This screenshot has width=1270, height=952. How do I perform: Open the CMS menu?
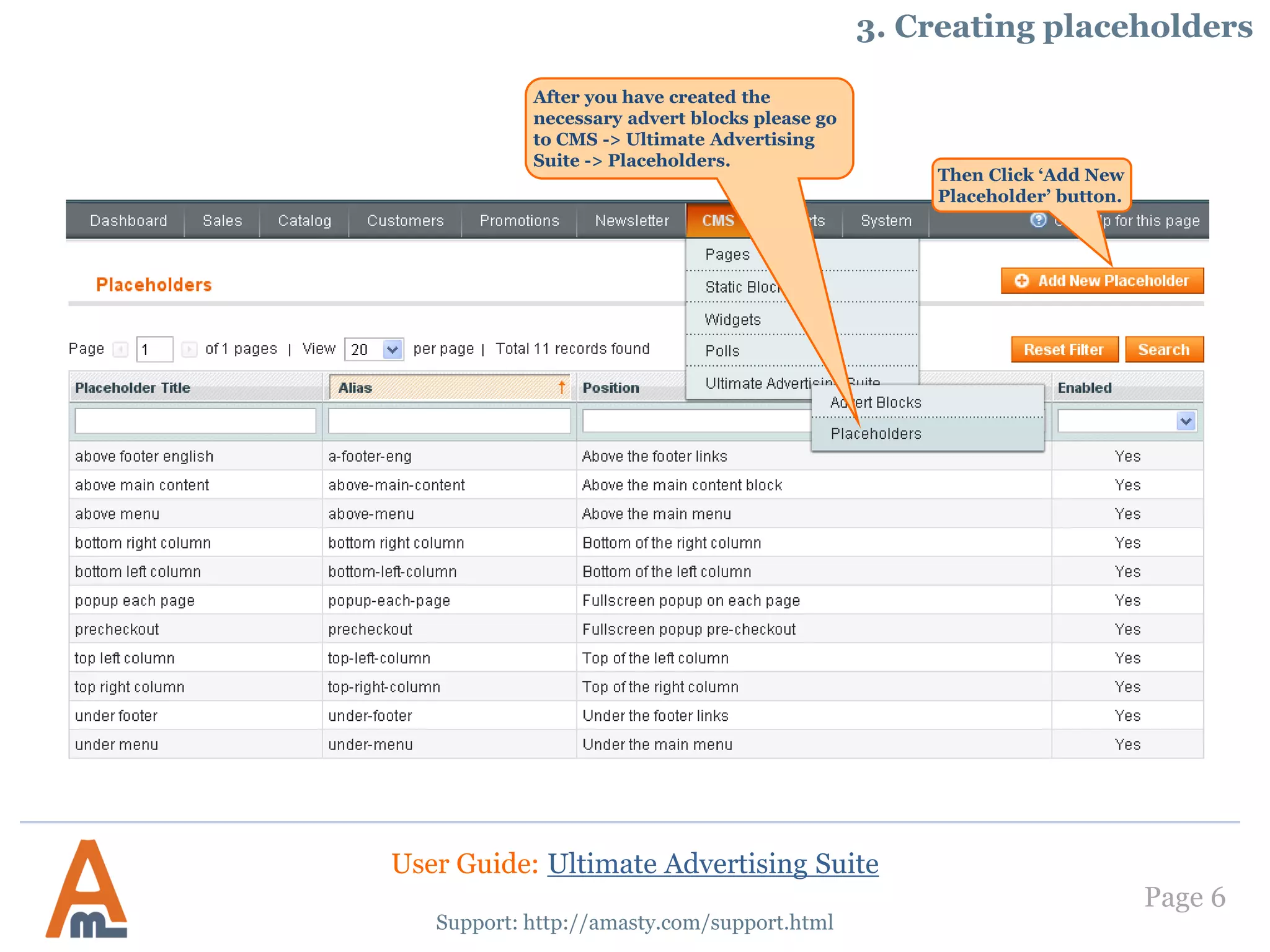(x=717, y=221)
